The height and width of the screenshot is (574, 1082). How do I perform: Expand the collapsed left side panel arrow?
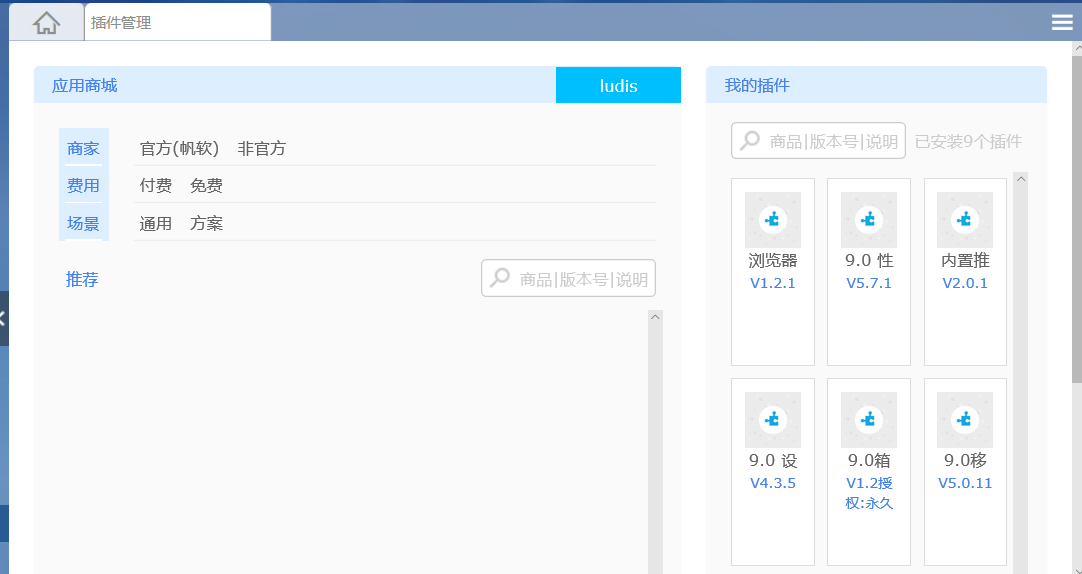click(x=3, y=318)
